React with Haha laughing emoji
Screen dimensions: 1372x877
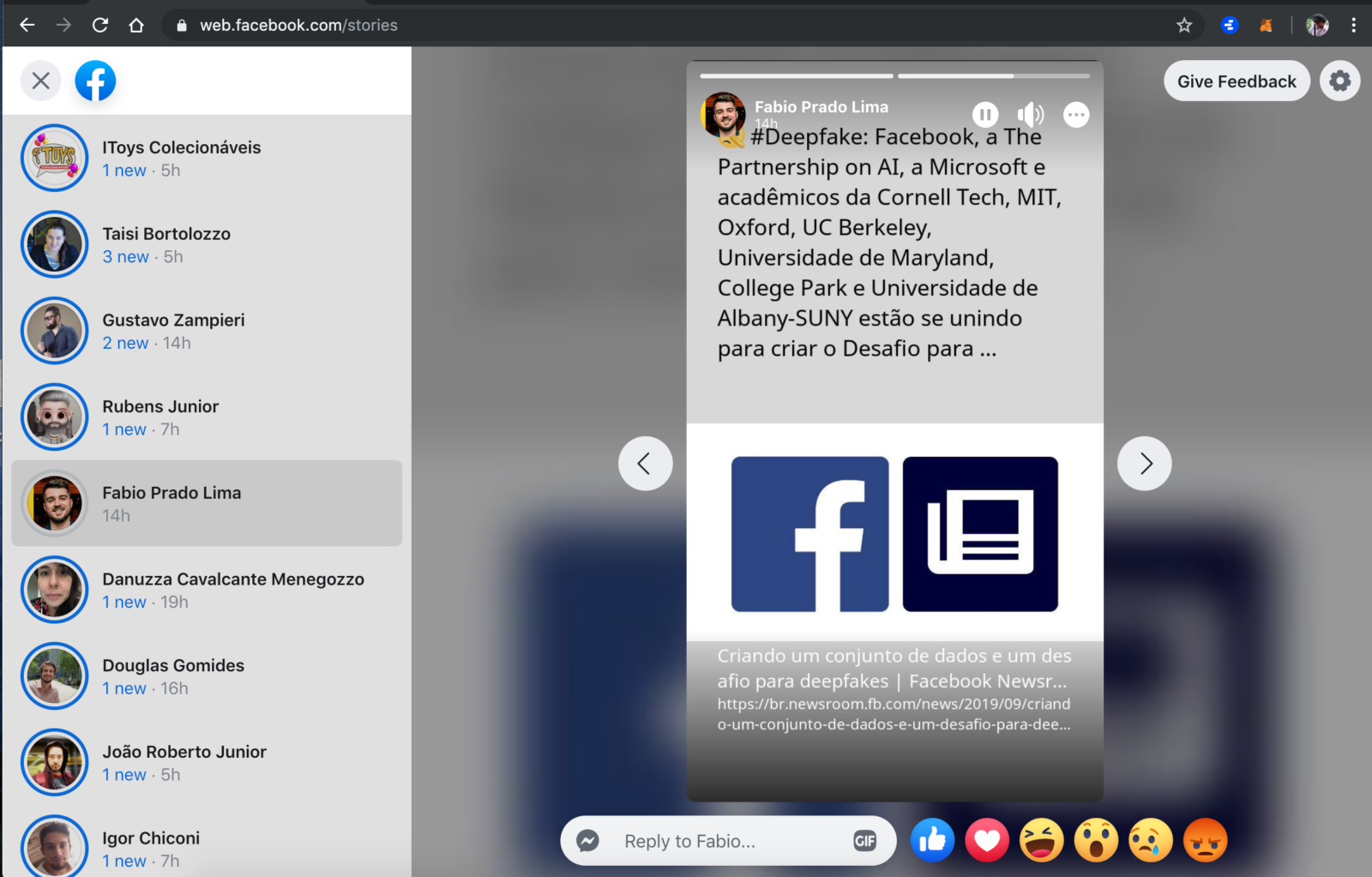1042,840
